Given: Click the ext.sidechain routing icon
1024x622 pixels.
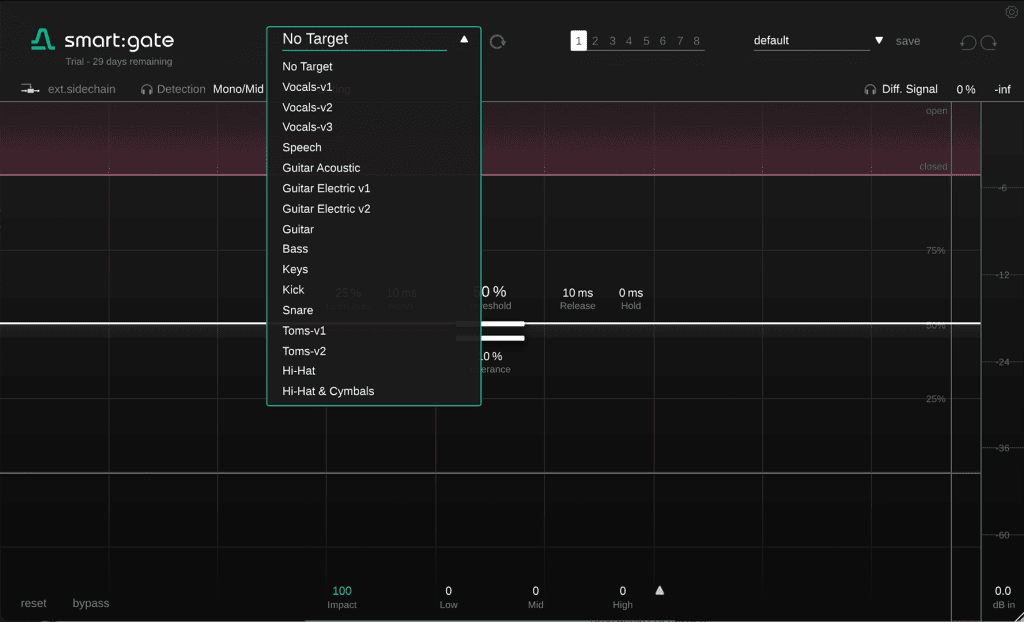Looking at the screenshot, I should tap(30, 89).
